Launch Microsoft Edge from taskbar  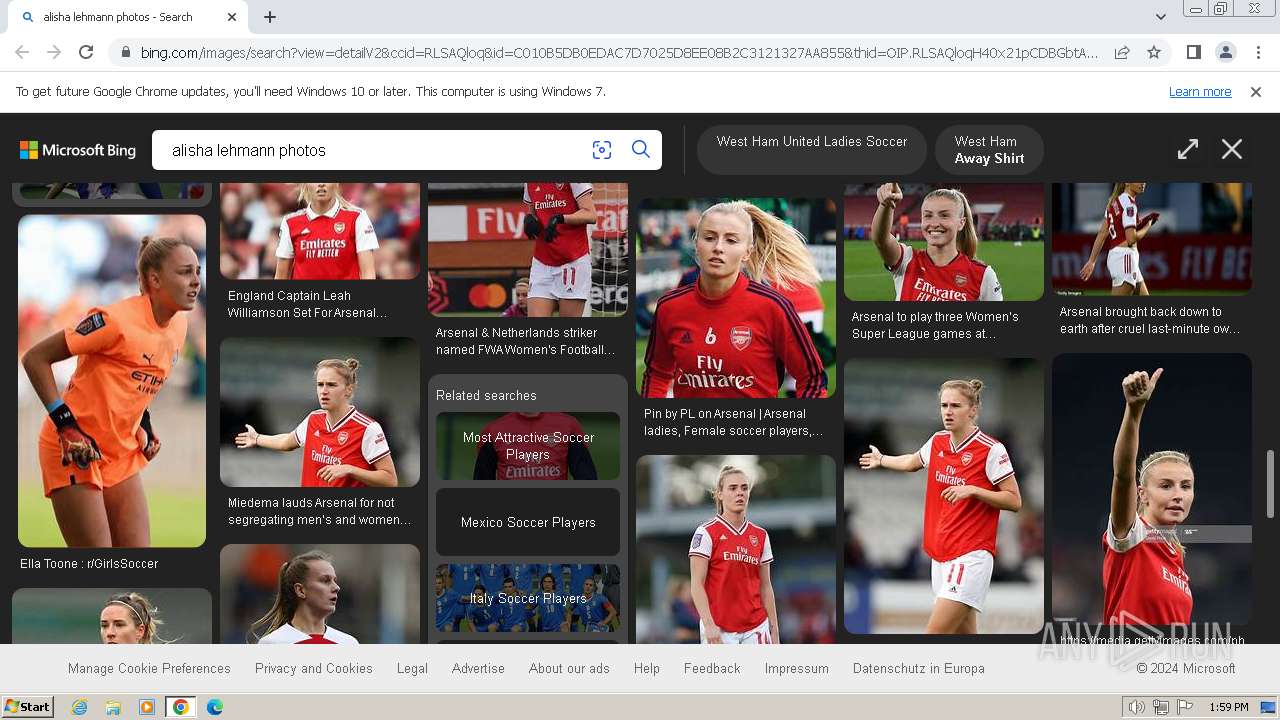(x=215, y=707)
